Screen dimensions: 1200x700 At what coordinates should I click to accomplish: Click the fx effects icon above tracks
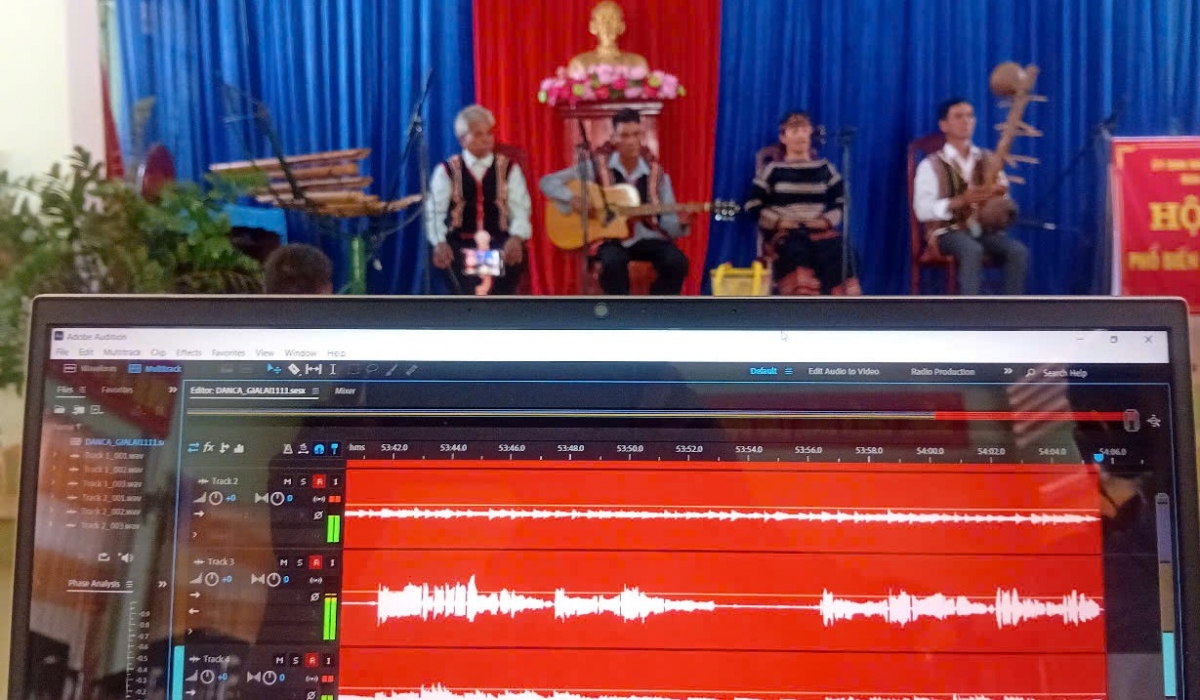pyautogui.click(x=209, y=447)
